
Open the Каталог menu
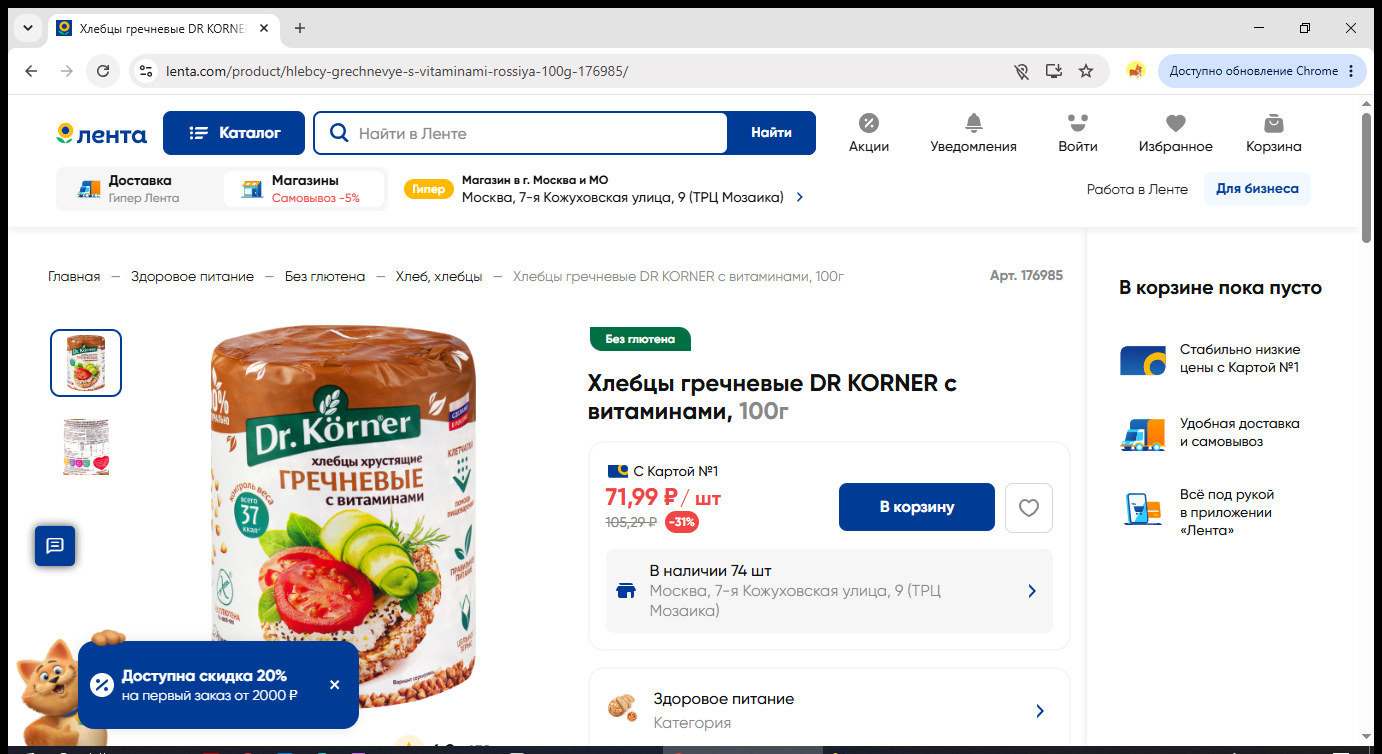(x=234, y=133)
